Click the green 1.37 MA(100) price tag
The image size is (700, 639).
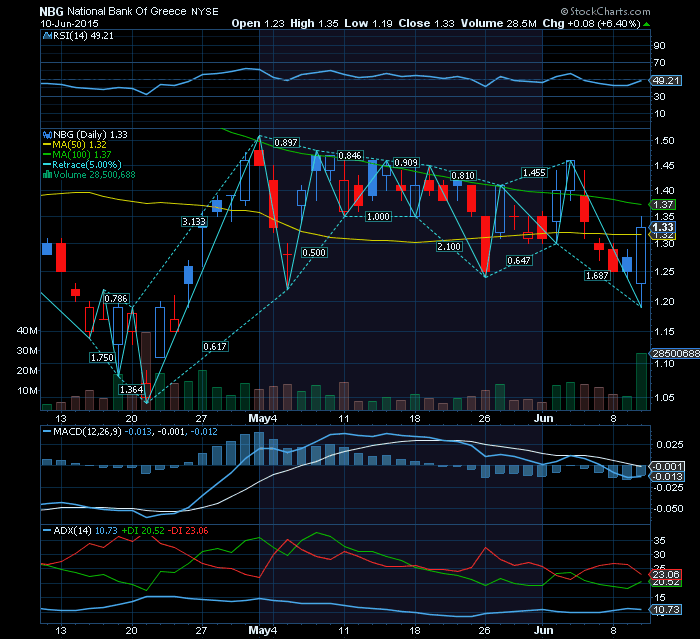pyautogui.click(x=663, y=205)
